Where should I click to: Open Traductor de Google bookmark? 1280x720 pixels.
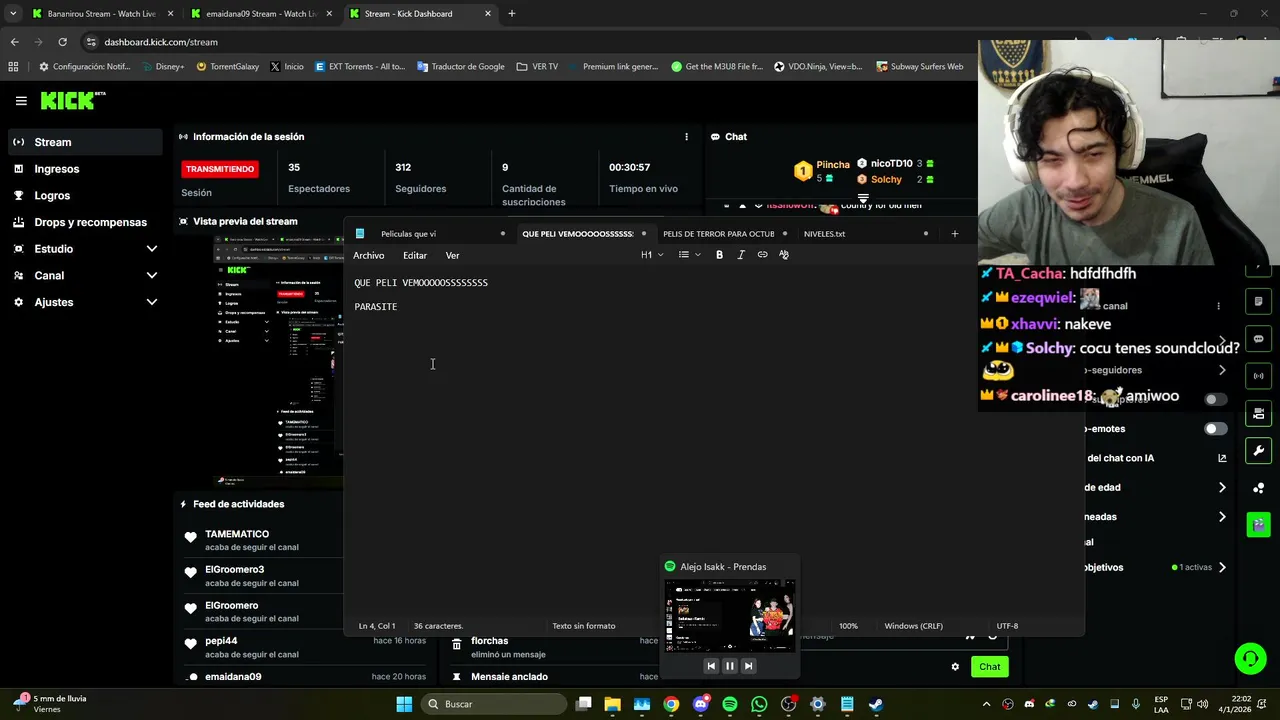point(460,67)
